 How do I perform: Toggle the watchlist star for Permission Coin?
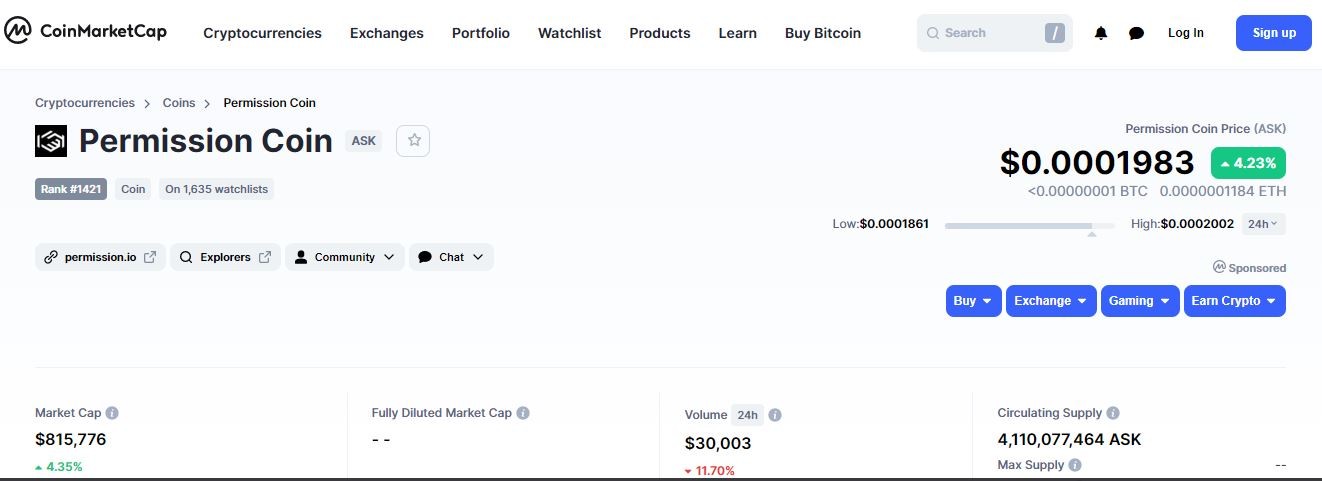(x=413, y=141)
